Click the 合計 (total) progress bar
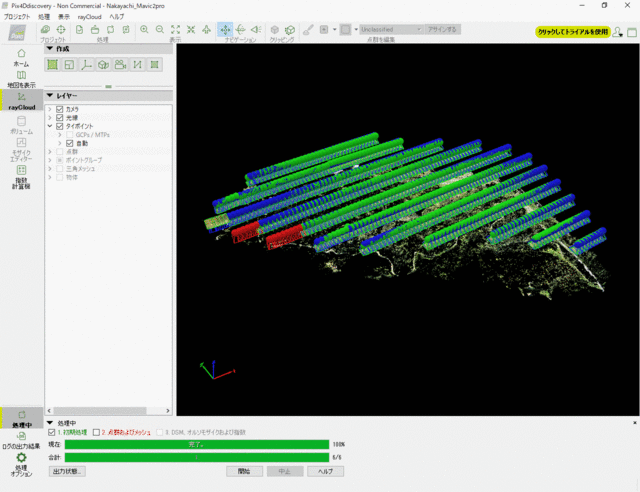The height and width of the screenshot is (492, 640). tap(197, 457)
